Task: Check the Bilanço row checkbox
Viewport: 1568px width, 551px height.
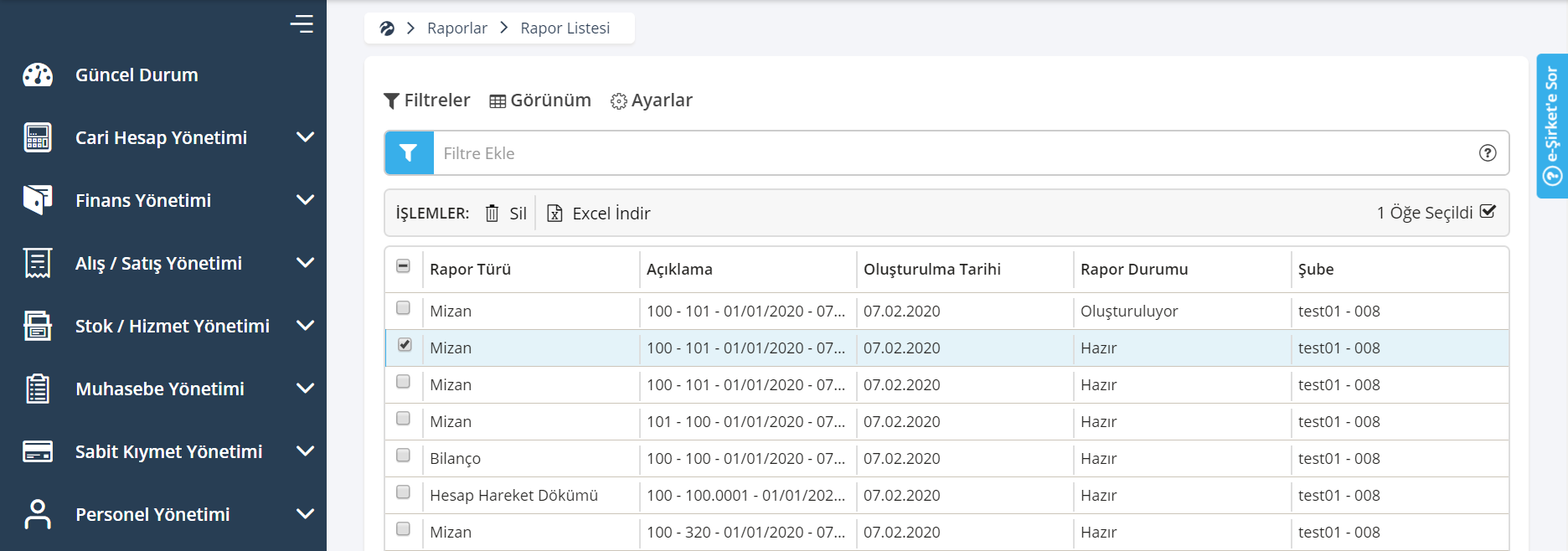Action: point(403,456)
